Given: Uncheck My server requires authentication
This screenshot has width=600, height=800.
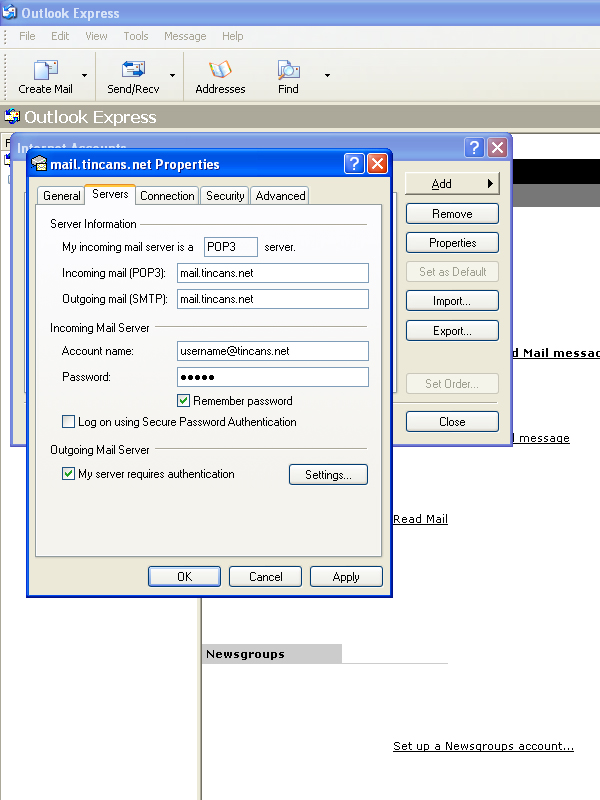Looking at the screenshot, I should click(68, 473).
